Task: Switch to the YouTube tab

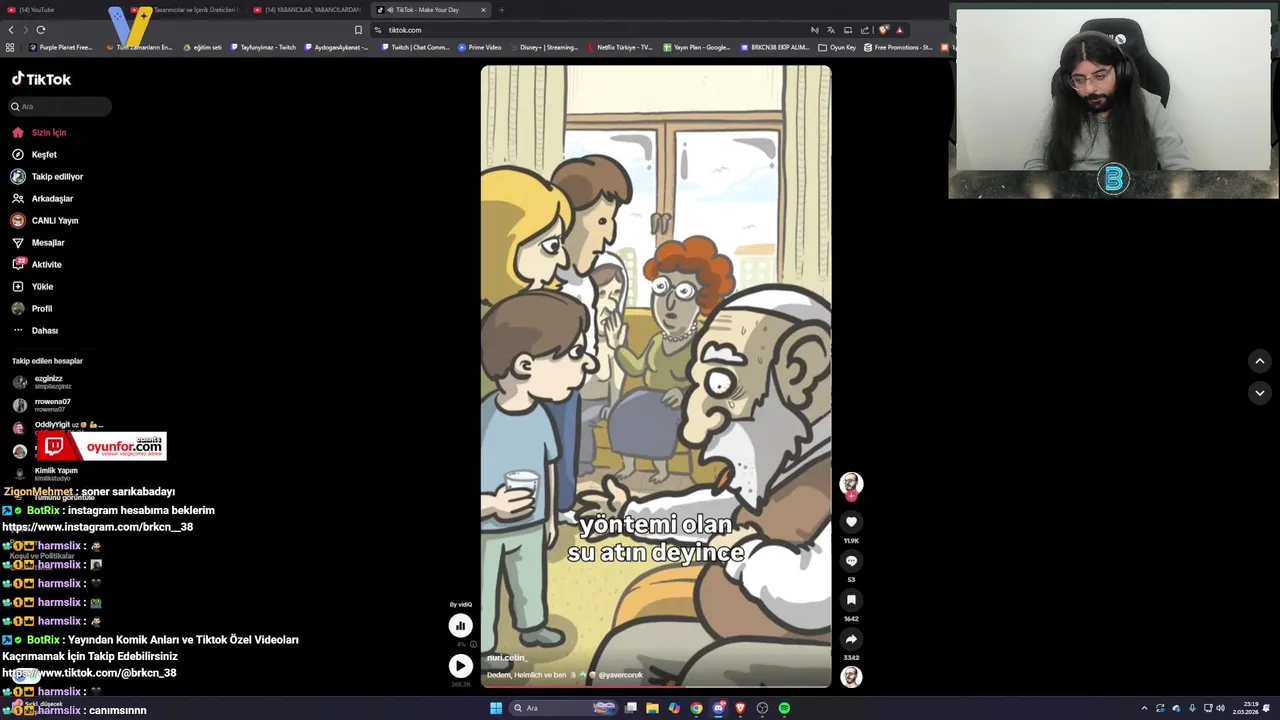Action: [x=37, y=10]
